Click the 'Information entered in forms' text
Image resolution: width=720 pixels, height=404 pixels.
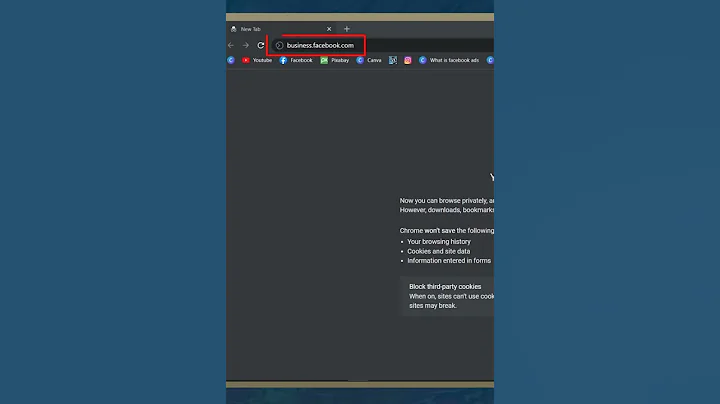pos(449,260)
